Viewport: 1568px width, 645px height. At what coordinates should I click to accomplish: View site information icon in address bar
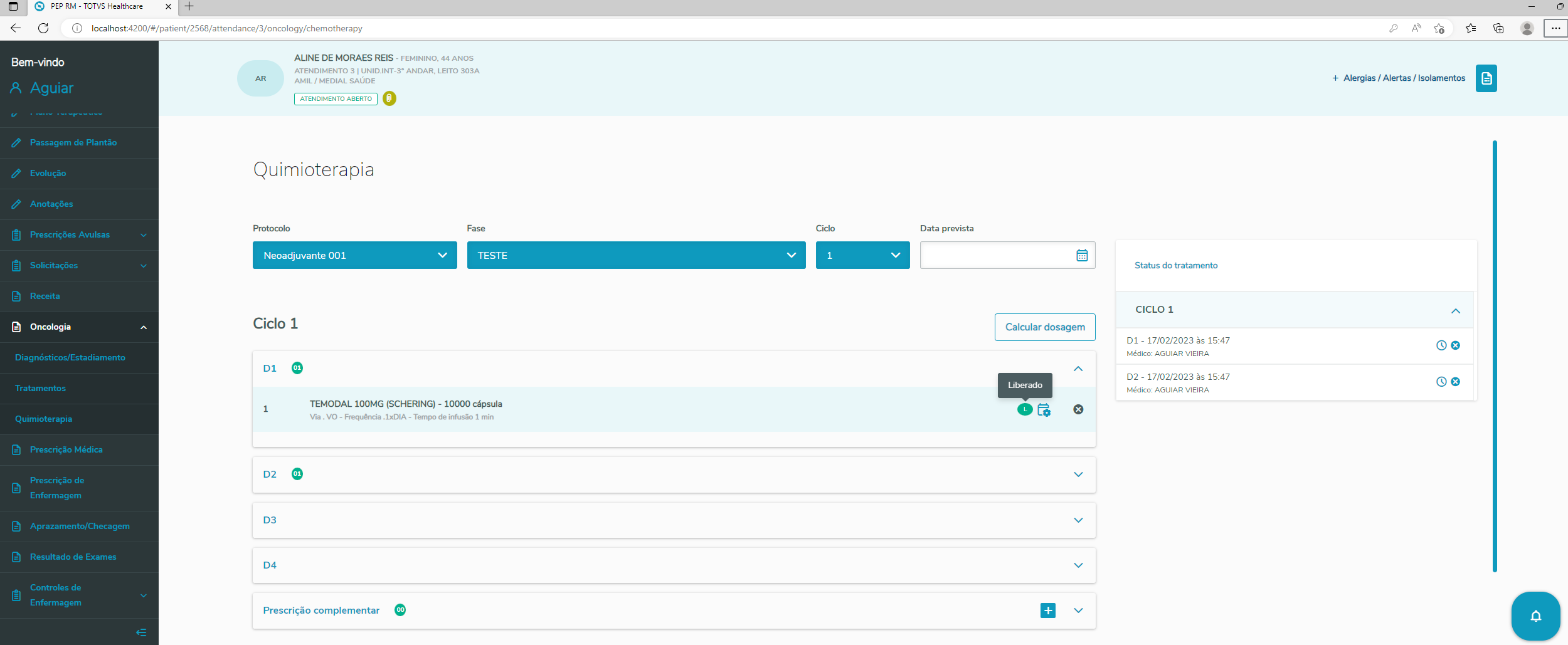coord(77,28)
